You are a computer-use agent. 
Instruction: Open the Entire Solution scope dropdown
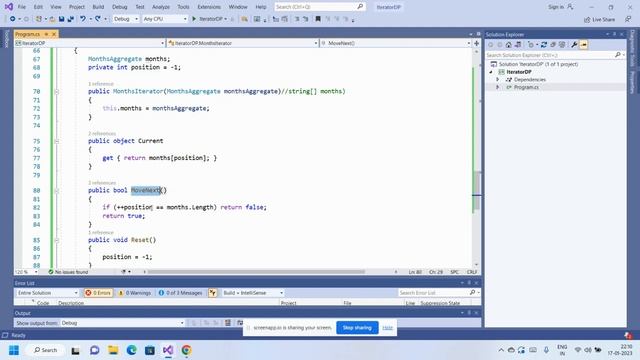coord(47,293)
